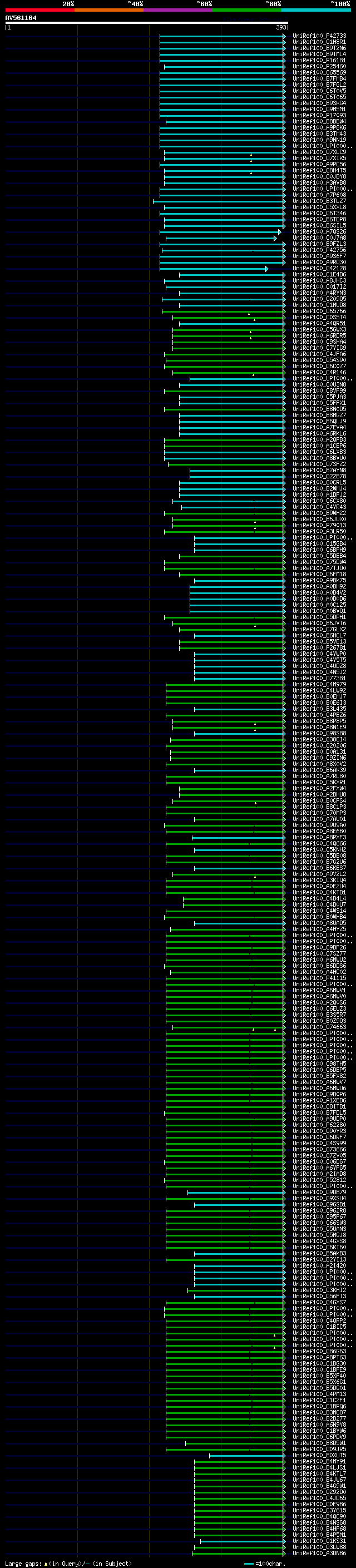This screenshot has height=1568, width=356.
Task: Select hit label UniRef100_A7QS26
Action: point(319,232)
